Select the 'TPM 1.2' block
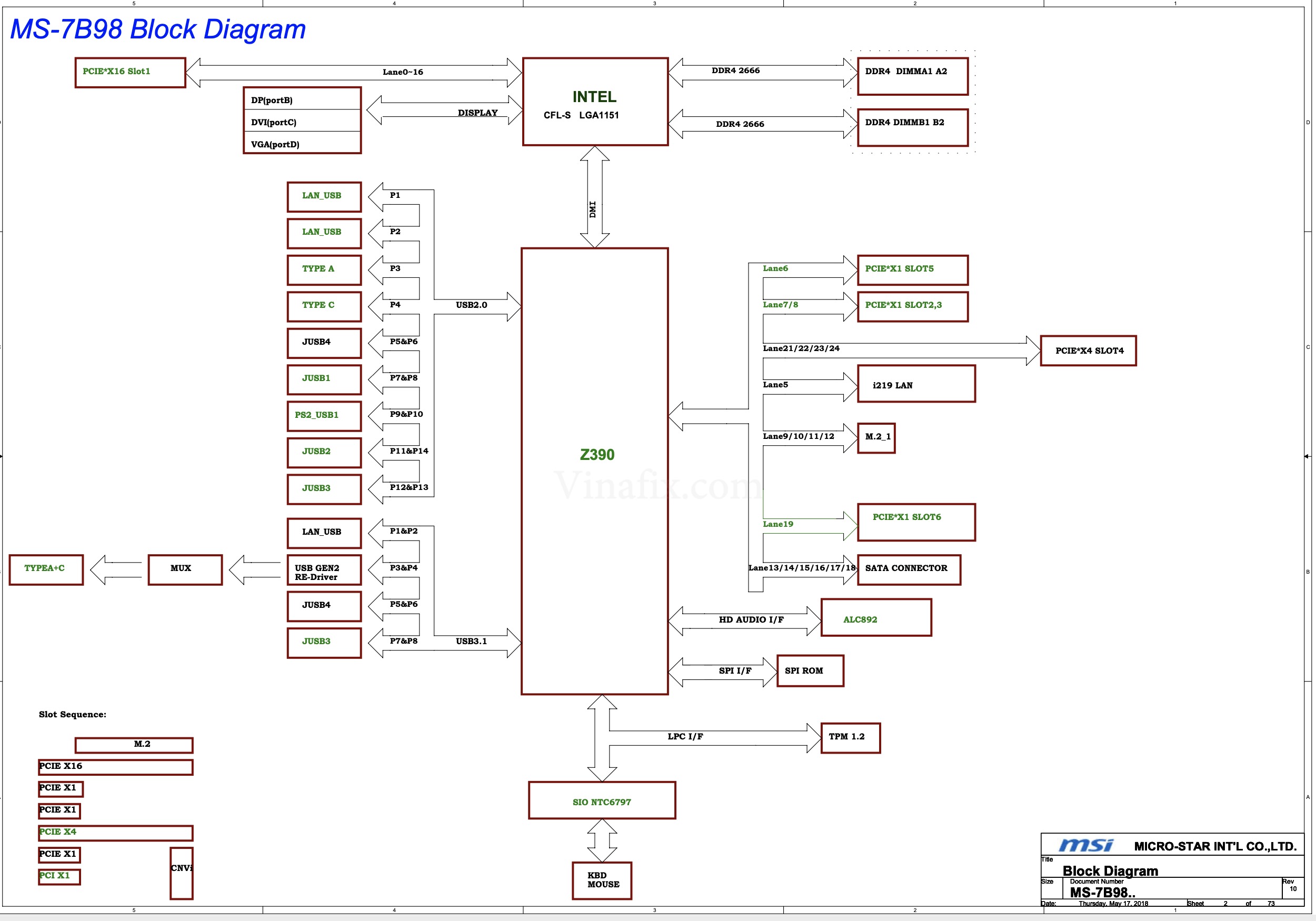The height and width of the screenshot is (921, 1316). tap(850, 738)
